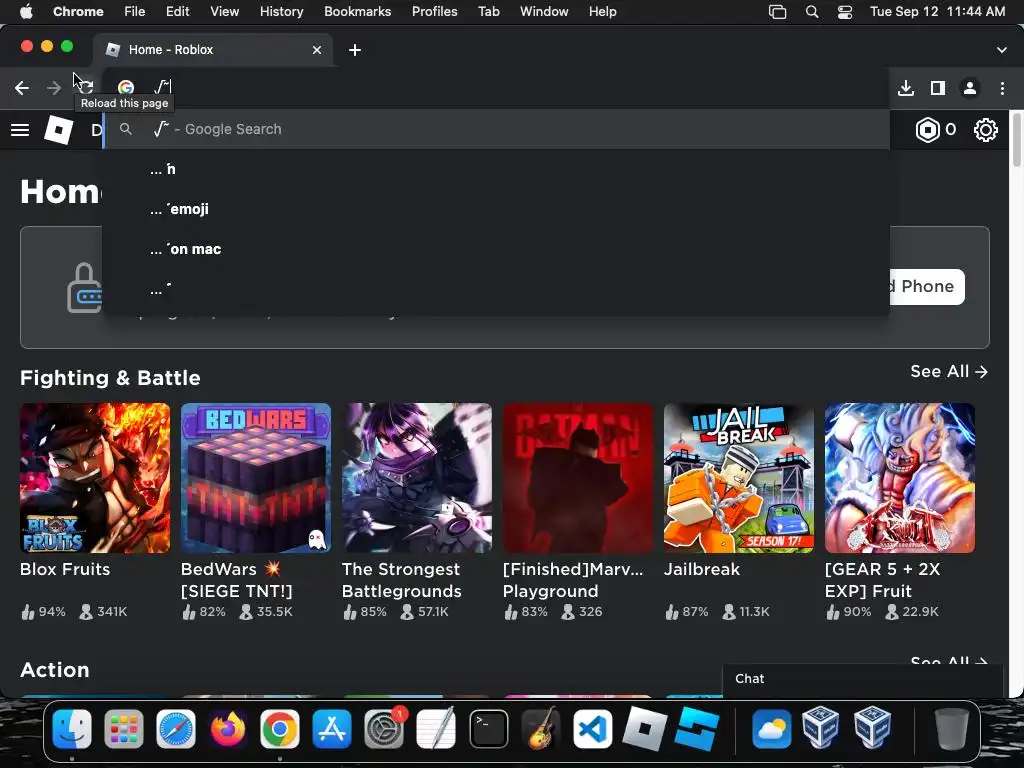
Task: Open TextEdit from the Dock
Action: click(x=436, y=728)
